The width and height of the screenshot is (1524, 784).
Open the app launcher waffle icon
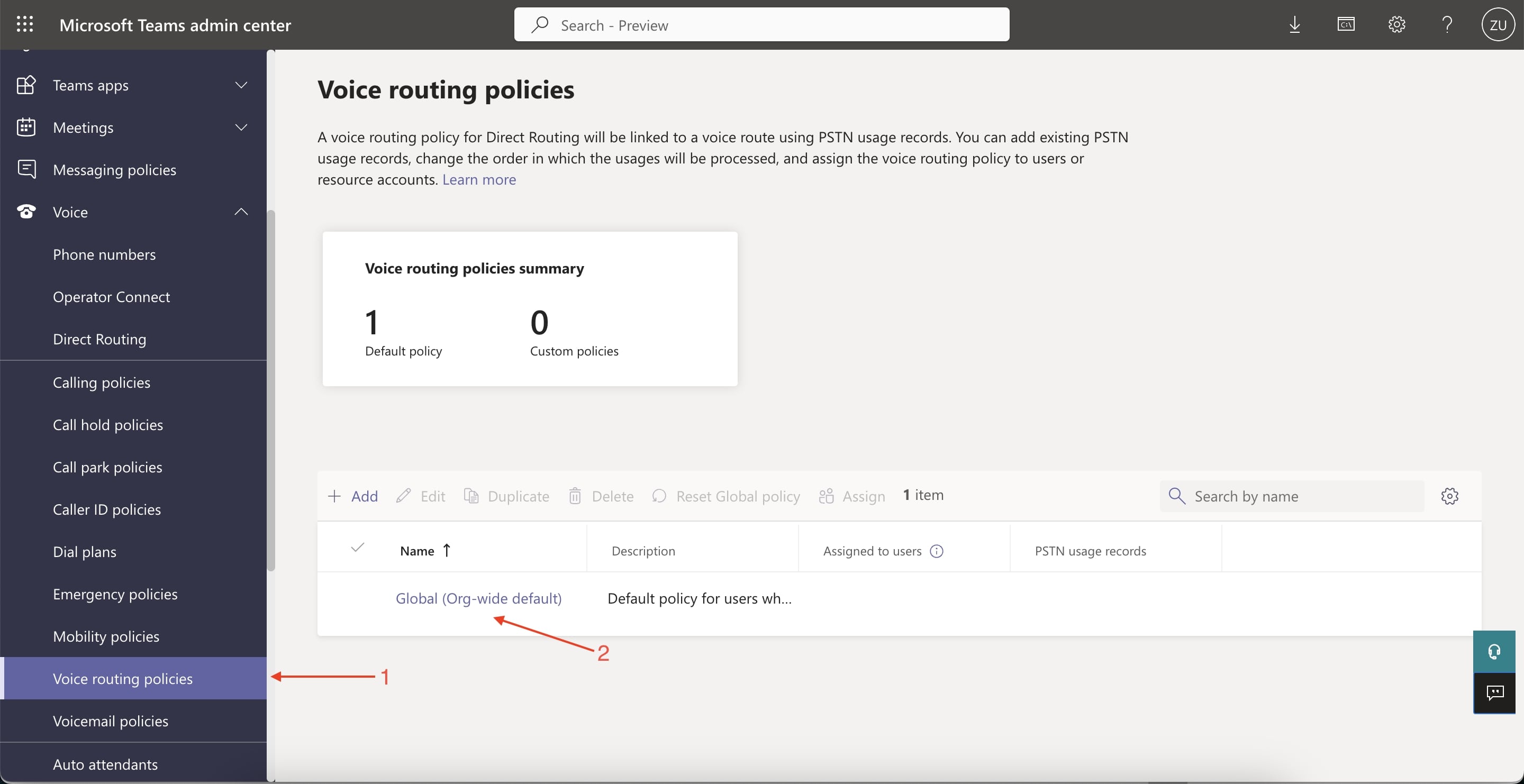[25, 24]
